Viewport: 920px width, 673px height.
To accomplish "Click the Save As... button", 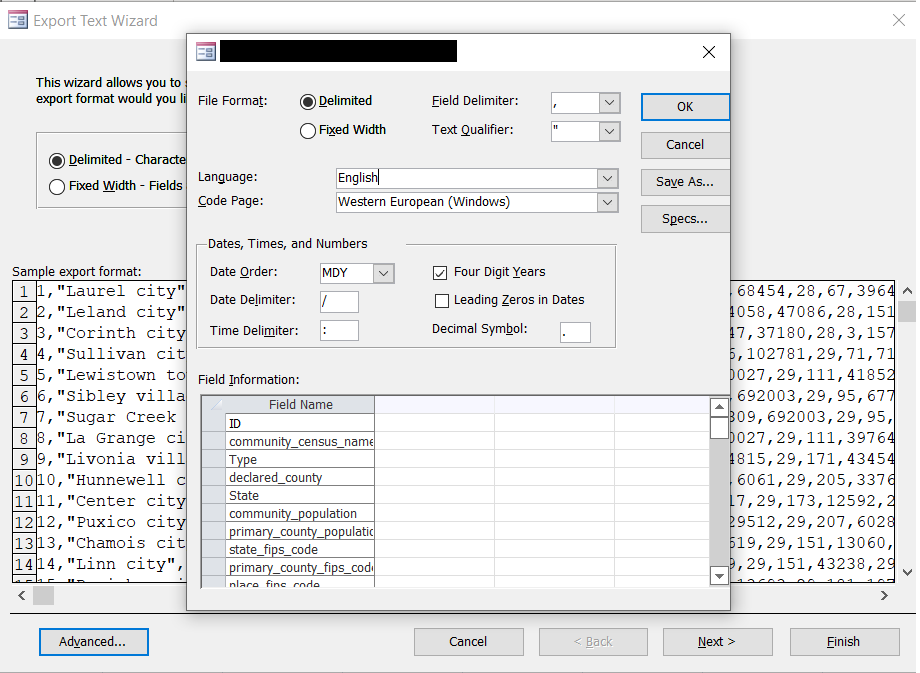I will (x=685, y=182).
